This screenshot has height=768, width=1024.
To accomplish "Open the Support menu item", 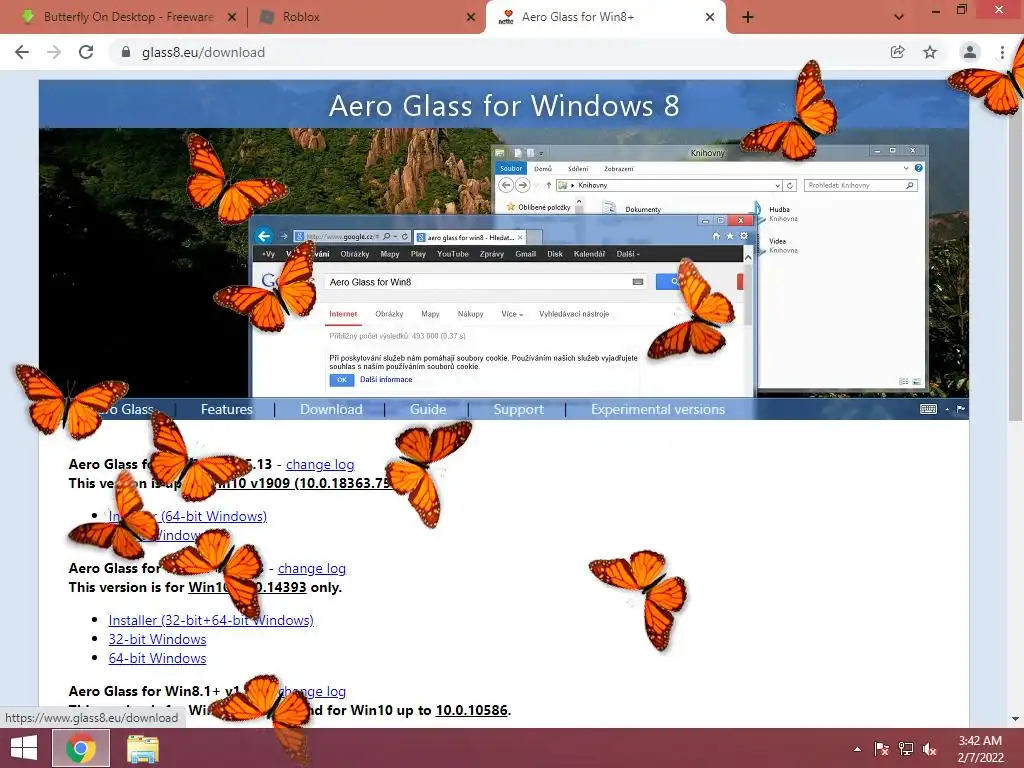I will pyautogui.click(x=519, y=409).
